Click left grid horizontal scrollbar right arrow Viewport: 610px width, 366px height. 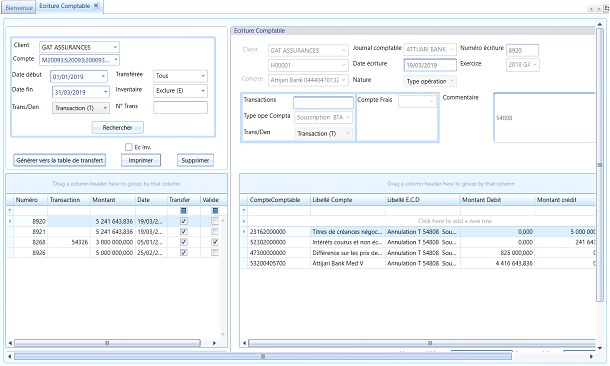(214, 343)
